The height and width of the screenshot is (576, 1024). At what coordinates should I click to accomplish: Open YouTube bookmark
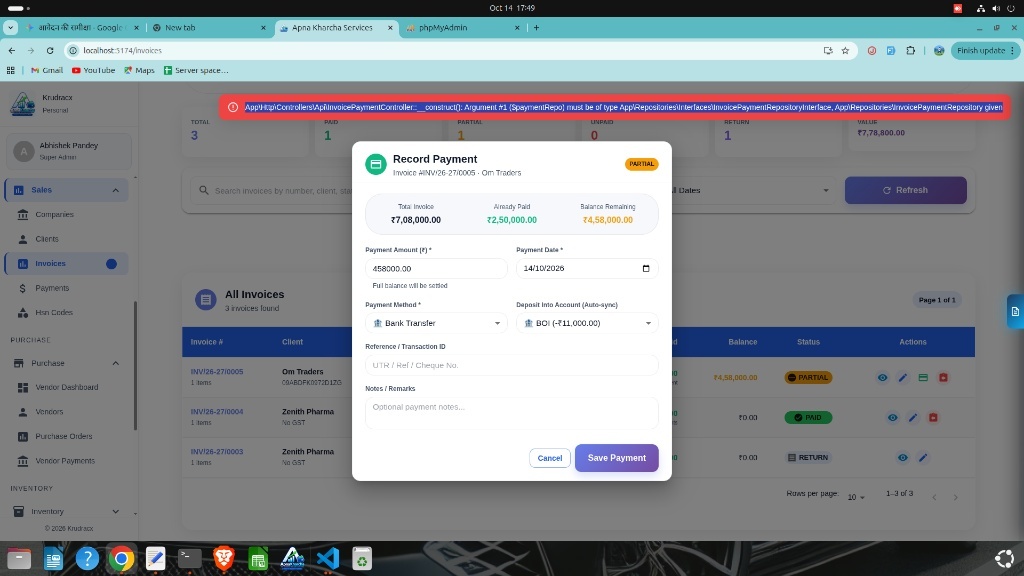coord(93,70)
